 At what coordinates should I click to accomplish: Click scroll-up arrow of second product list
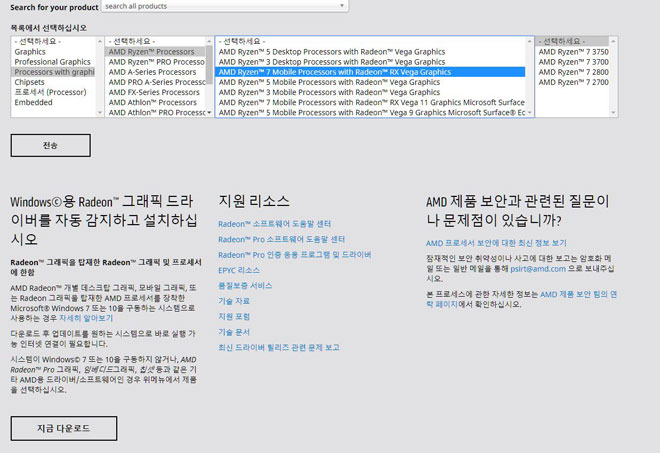209,41
